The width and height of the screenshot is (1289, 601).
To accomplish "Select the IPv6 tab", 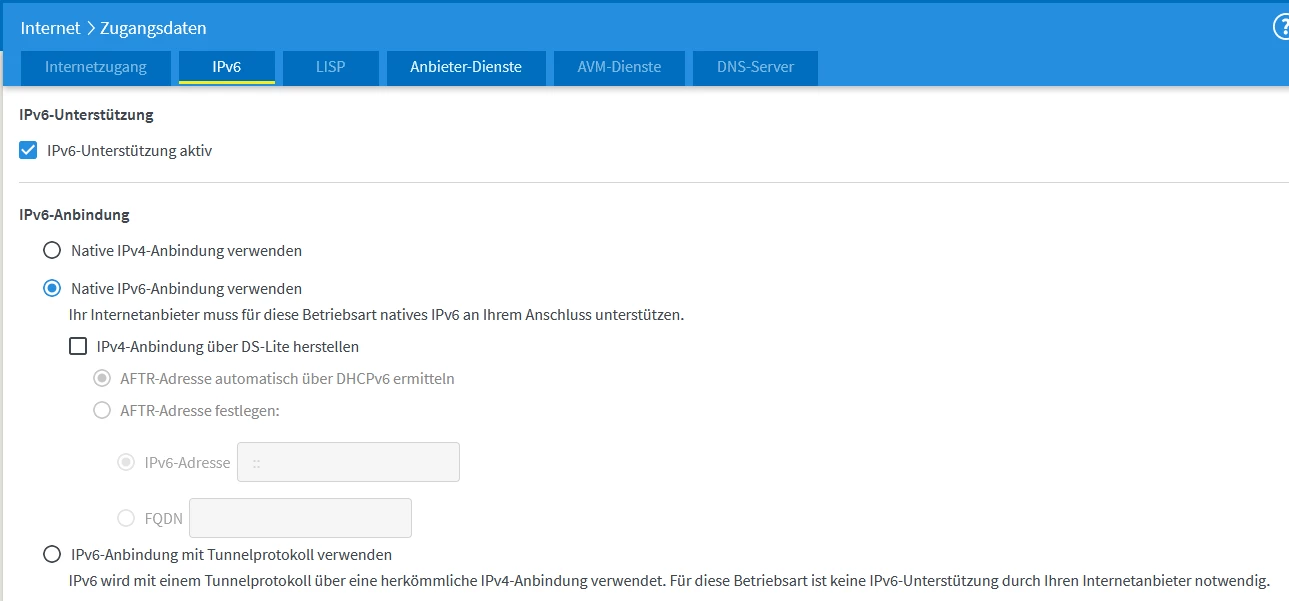I will (x=227, y=67).
